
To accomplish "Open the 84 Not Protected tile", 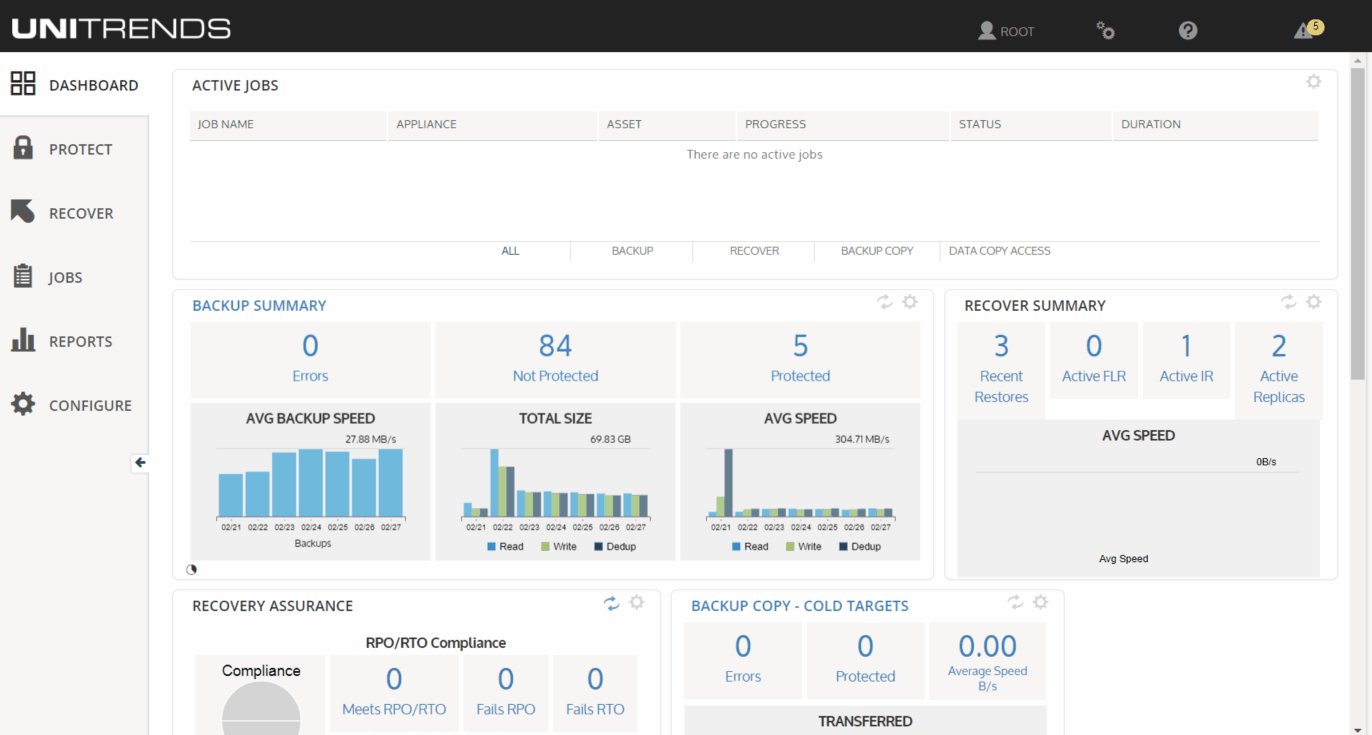I will pos(555,360).
